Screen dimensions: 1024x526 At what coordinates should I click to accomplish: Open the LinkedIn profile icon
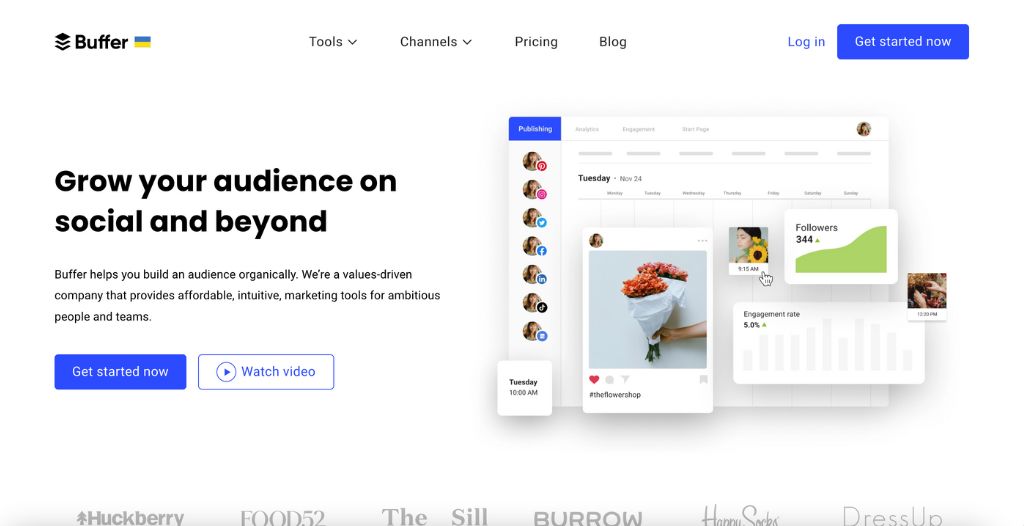point(534,275)
